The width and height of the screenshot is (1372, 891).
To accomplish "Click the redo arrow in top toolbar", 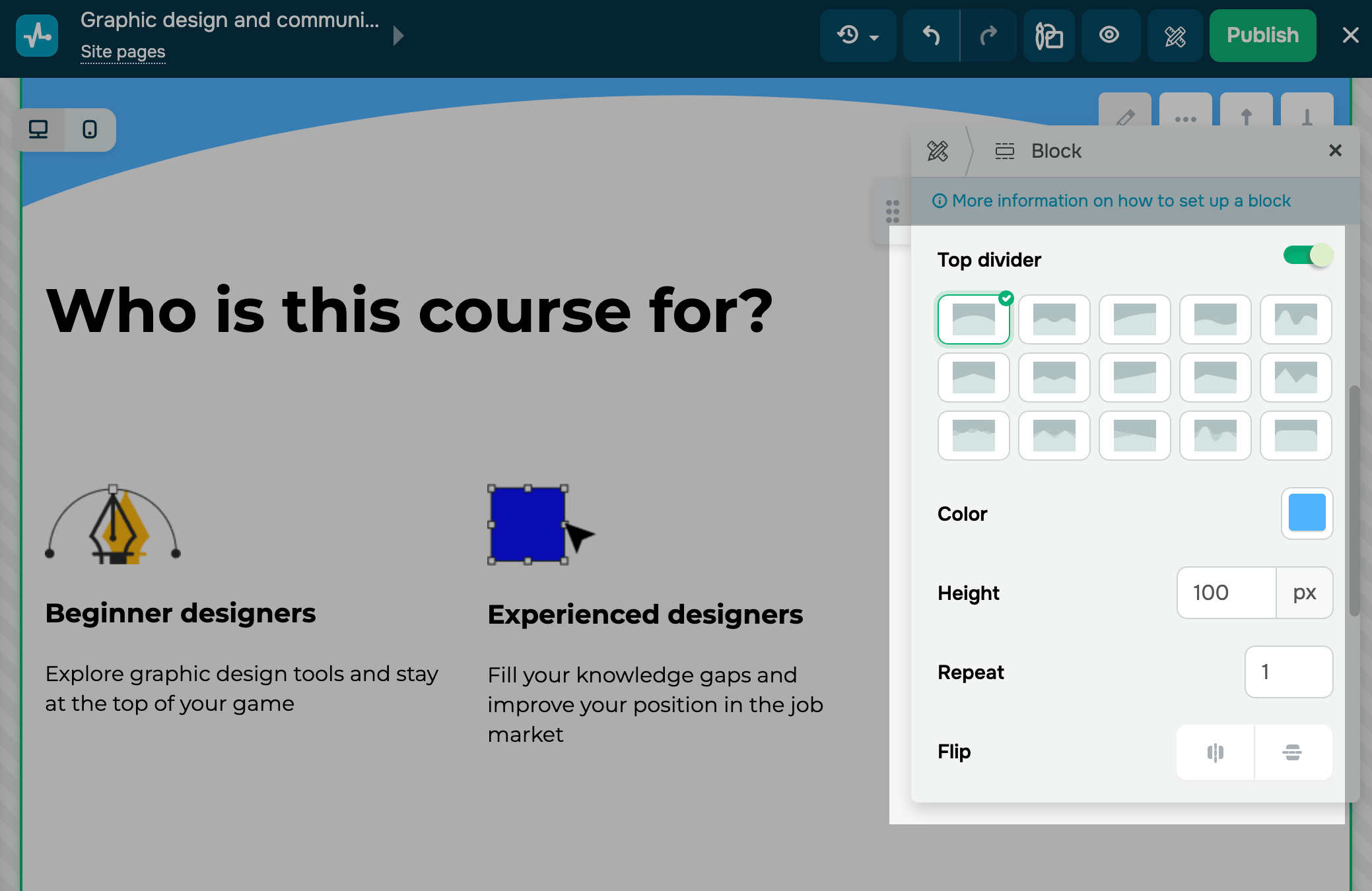I will coord(988,36).
